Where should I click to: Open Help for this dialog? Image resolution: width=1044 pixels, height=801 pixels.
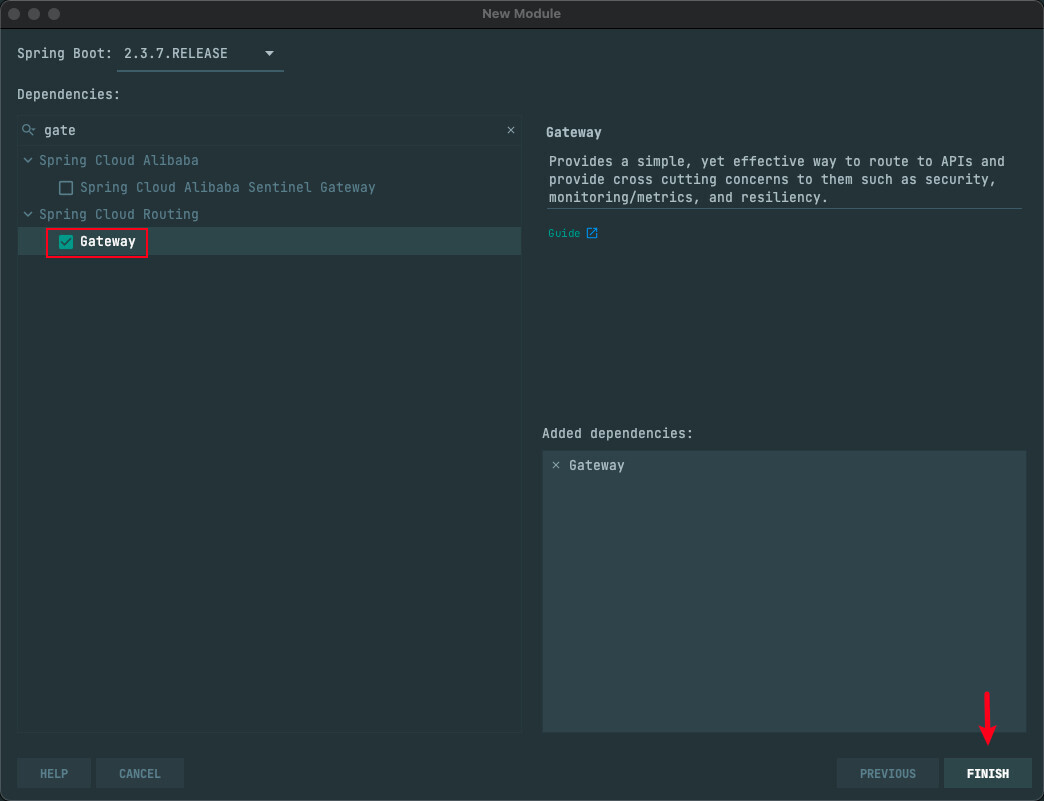[x=54, y=773]
